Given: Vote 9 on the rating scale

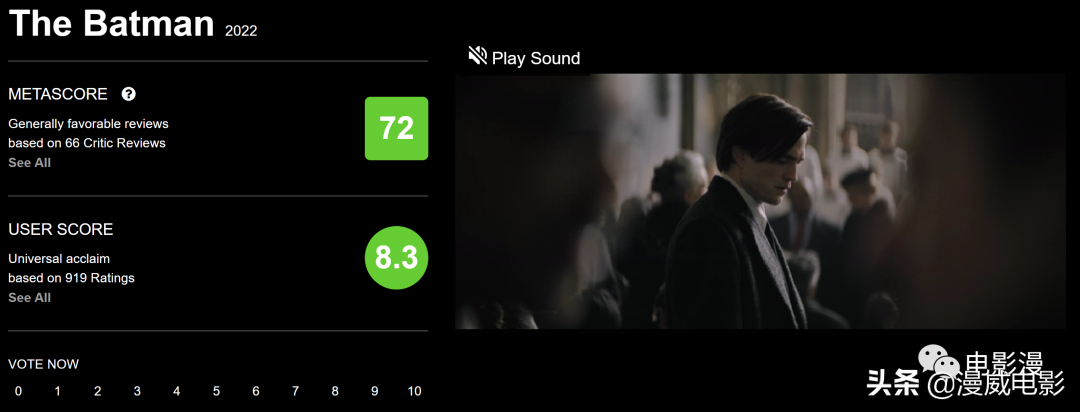Looking at the screenshot, I should pyautogui.click(x=375, y=391).
